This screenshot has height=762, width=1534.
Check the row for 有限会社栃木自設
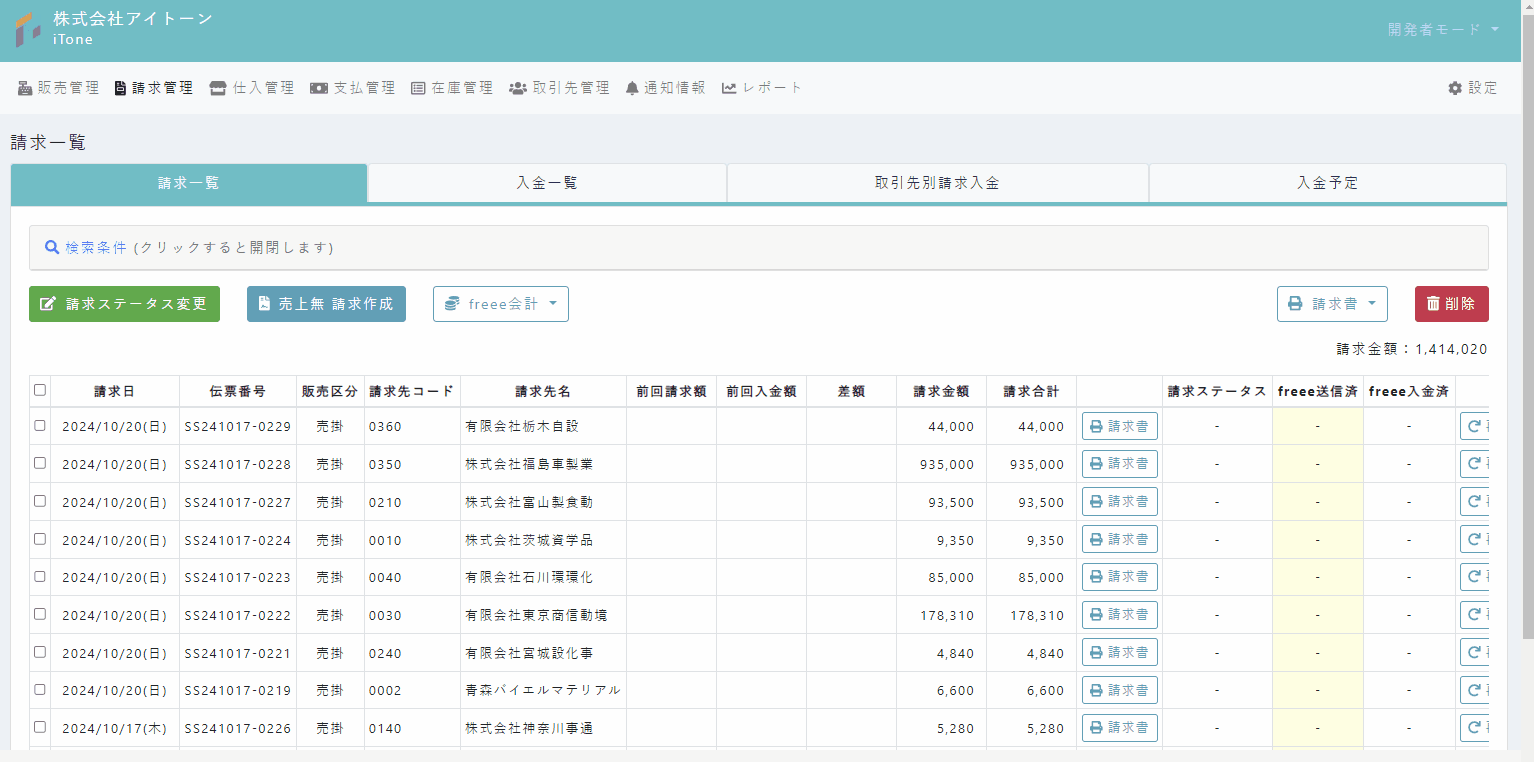tap(40, 425)
